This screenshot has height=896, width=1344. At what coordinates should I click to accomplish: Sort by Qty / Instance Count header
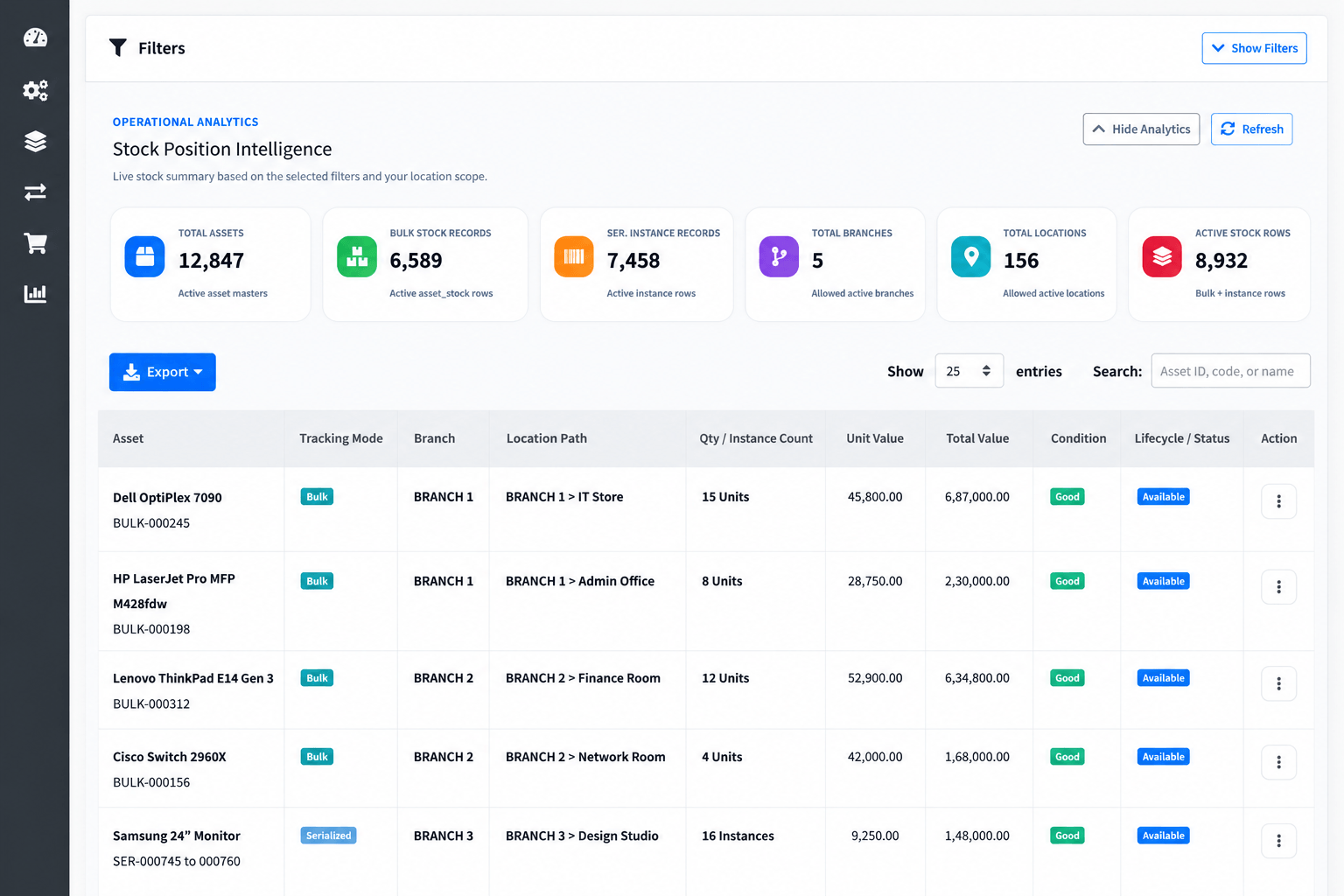[756, 438]
